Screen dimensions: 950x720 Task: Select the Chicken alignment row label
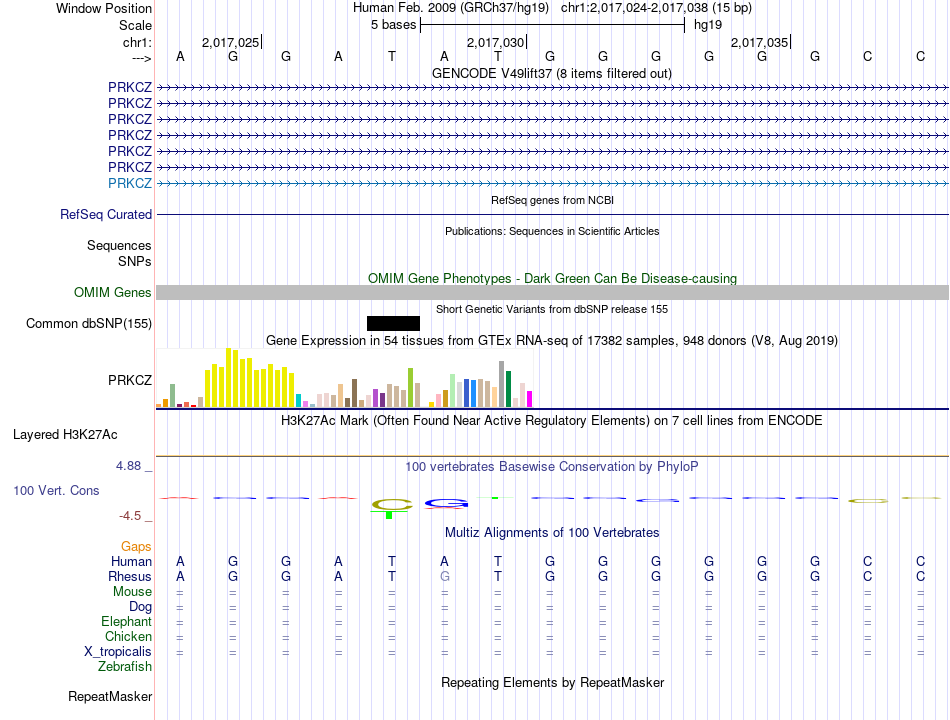pos(128,636)
